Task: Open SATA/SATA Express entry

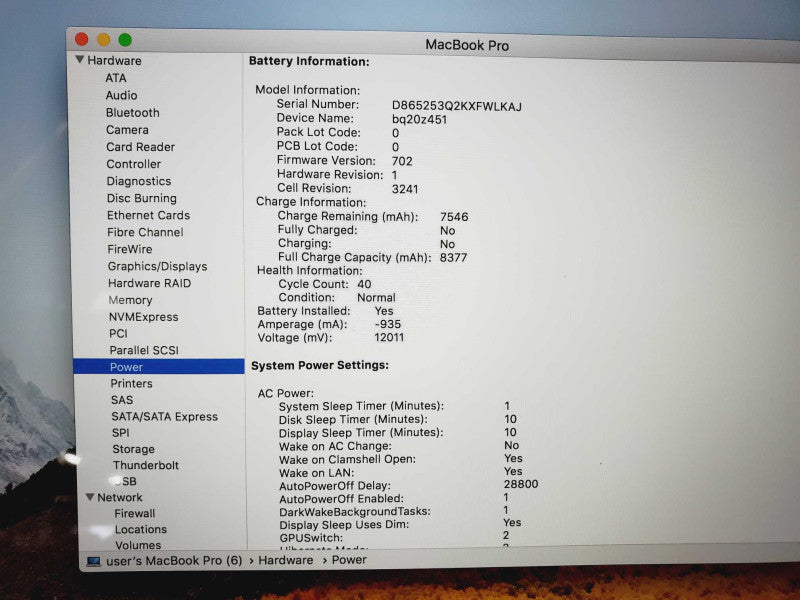Action: tap(165, 416)
